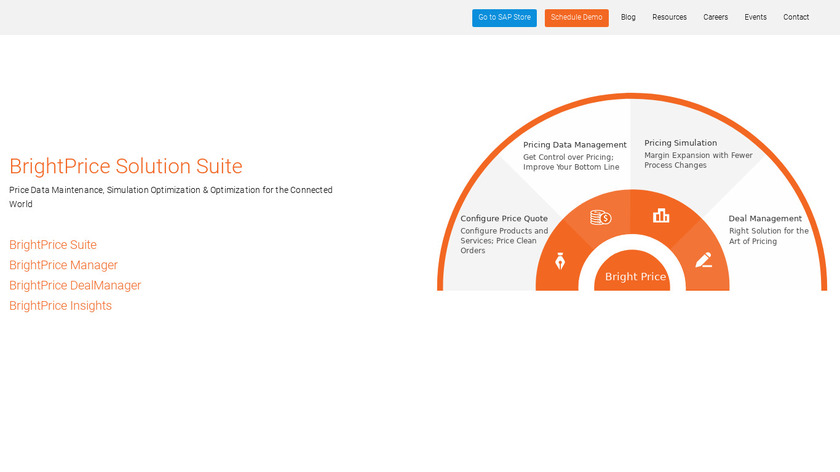The height and width of the screenshot is (472, 840).
Task: Open the Go to SAP Store button
Action: [x=504, y=18]
